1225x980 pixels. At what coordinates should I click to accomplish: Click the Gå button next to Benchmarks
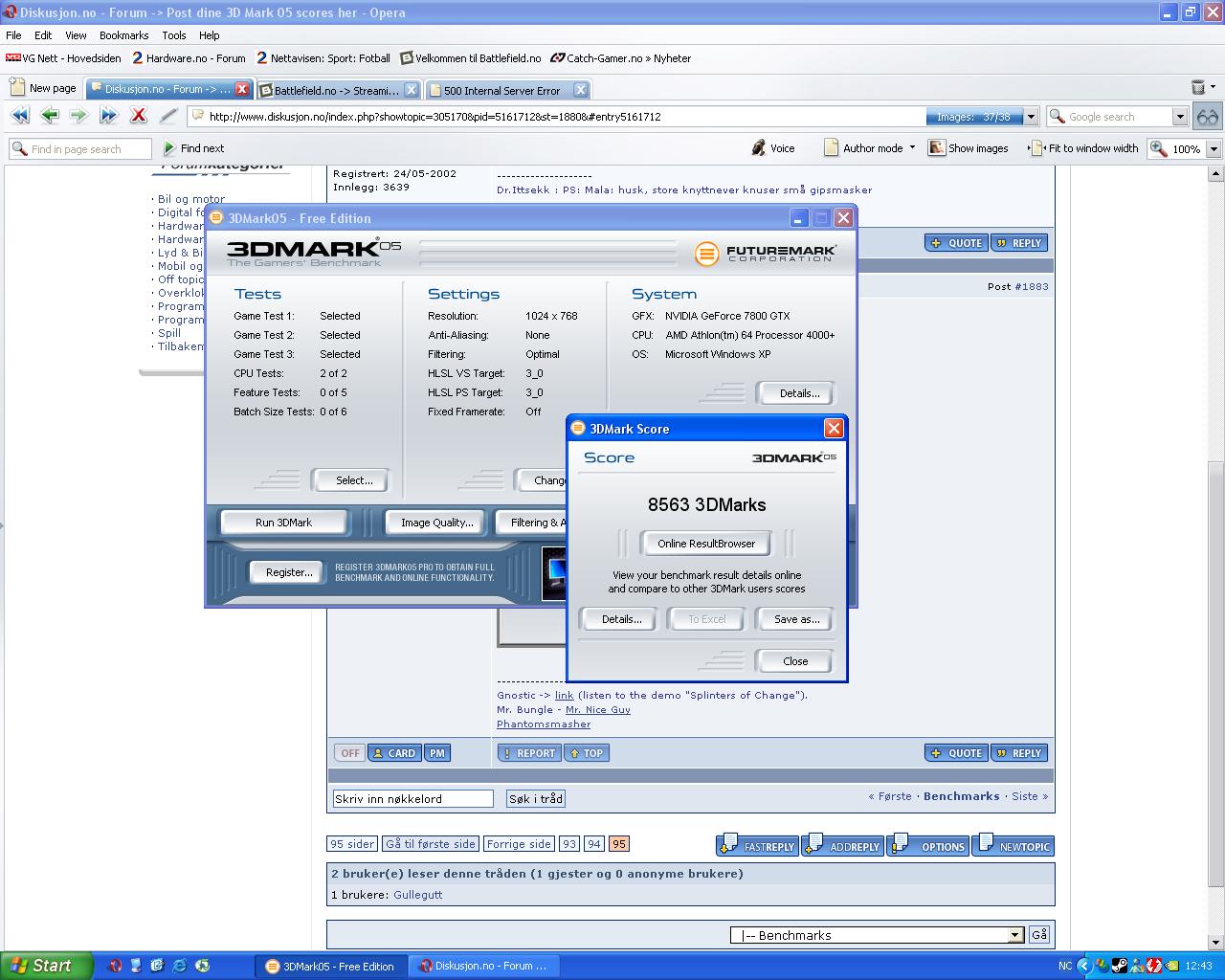(x=1039, y=935)
